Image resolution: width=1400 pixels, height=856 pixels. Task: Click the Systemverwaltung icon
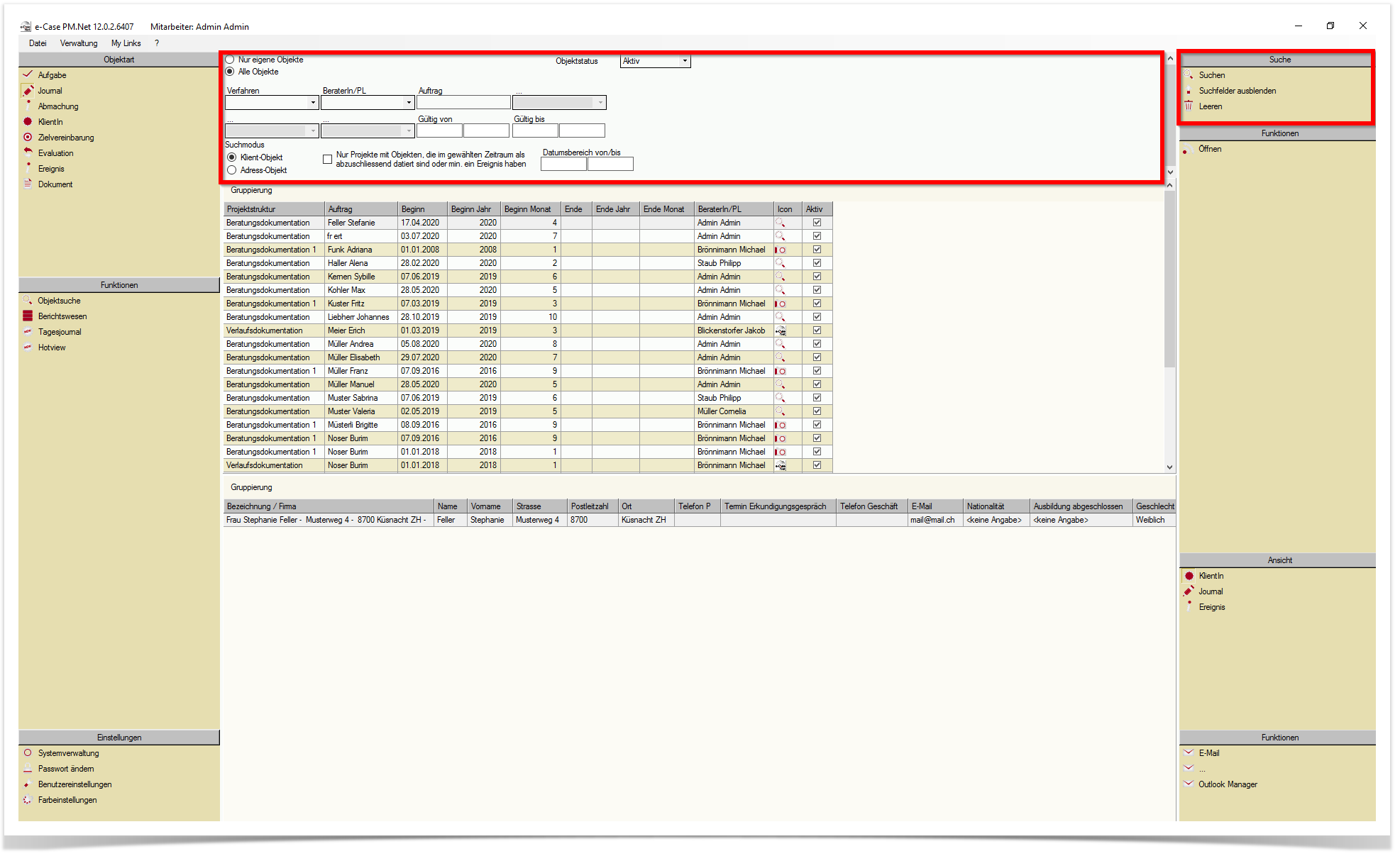pyautogui.click(x=28, y=752)
